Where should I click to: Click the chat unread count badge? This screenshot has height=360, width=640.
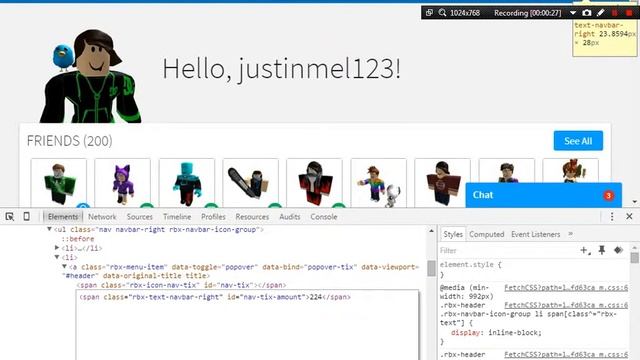(x=608, y=195)
